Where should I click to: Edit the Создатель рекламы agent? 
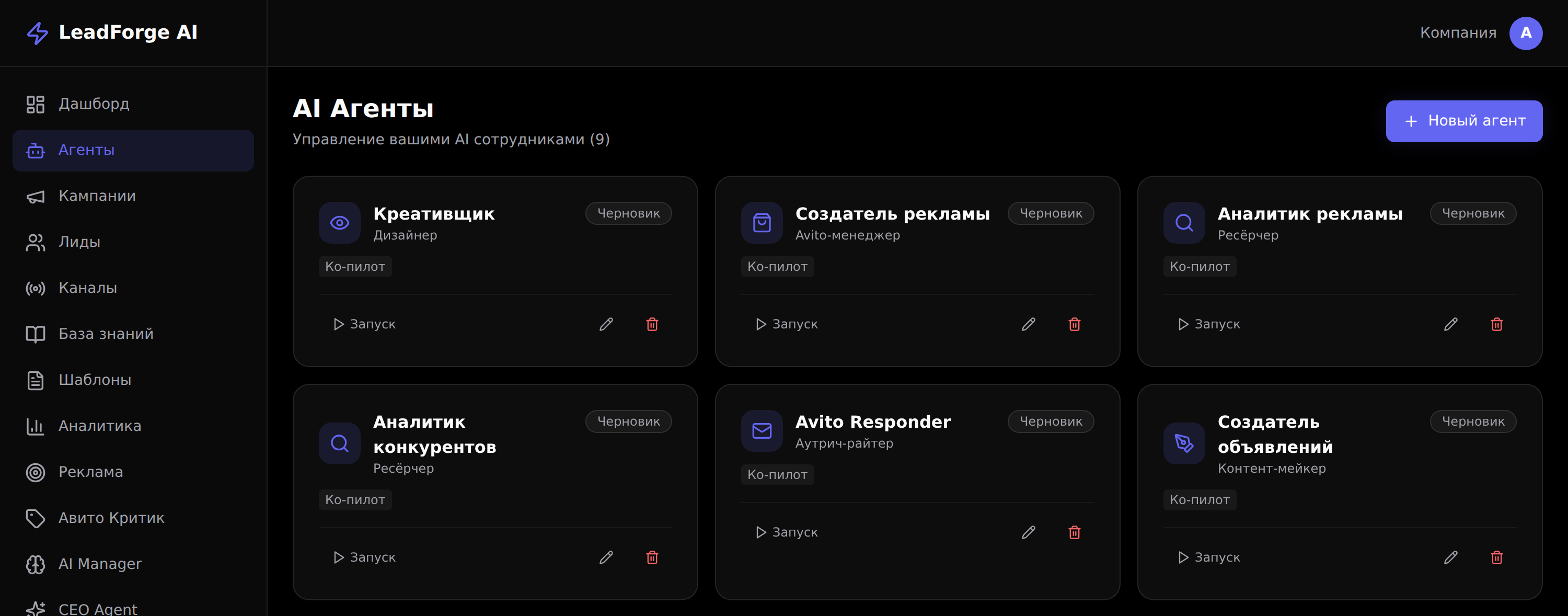point(1029,324)
